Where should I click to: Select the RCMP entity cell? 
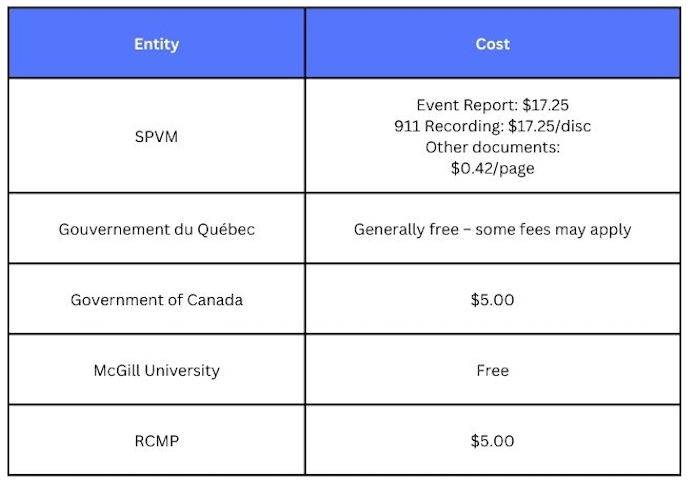(157, 441)
